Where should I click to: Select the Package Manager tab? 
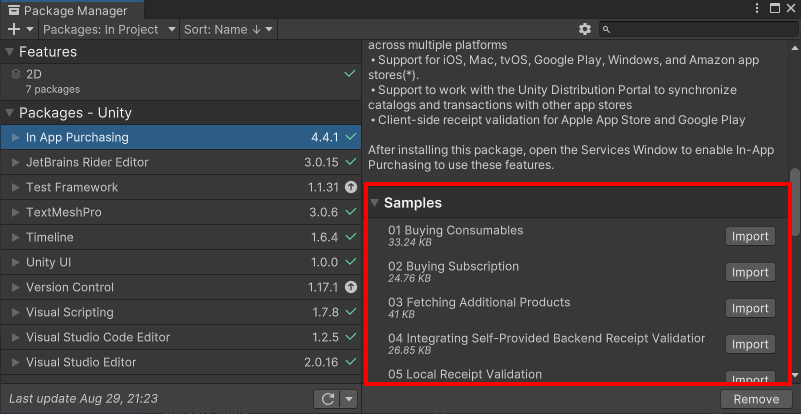[72, 10]
